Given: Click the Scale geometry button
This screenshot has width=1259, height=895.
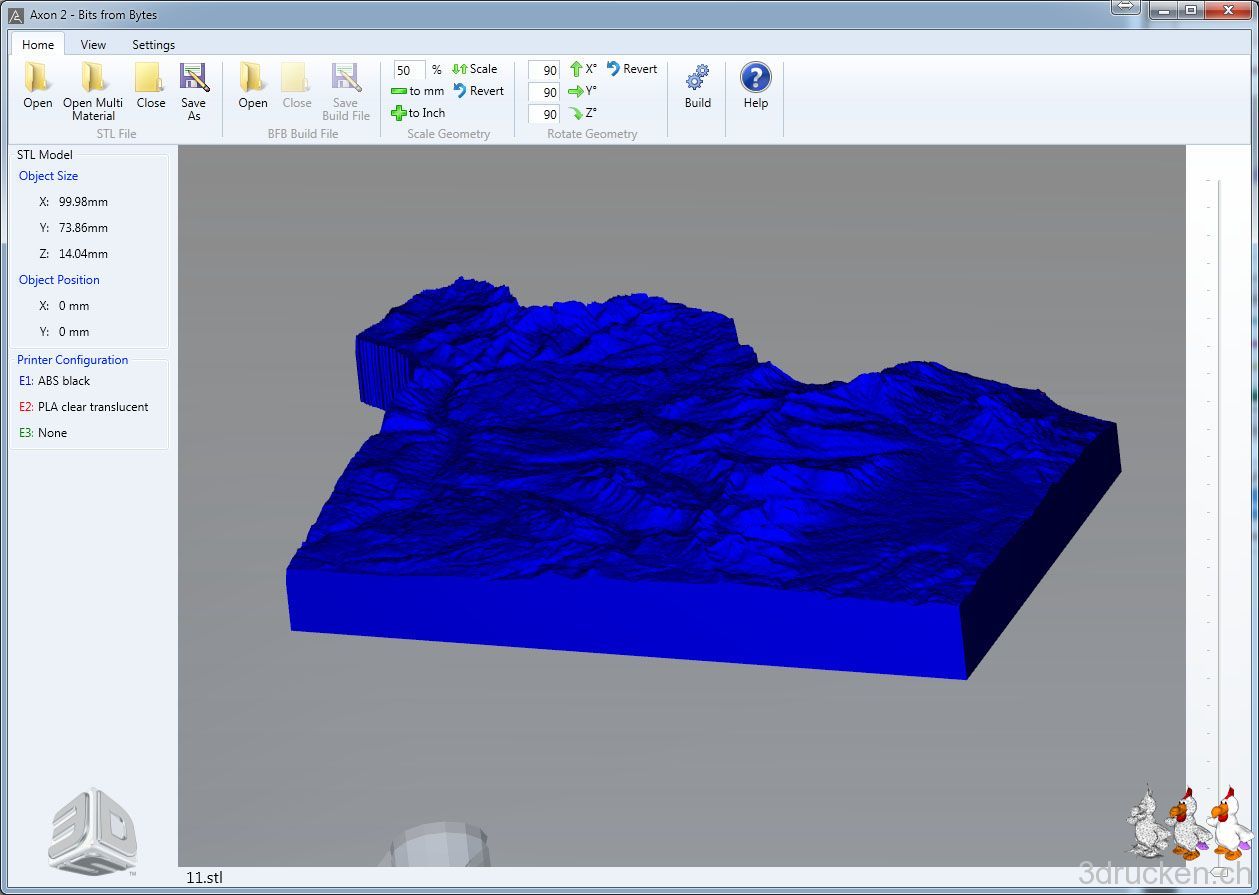Looking at the screenshot, I should [474, 69].
